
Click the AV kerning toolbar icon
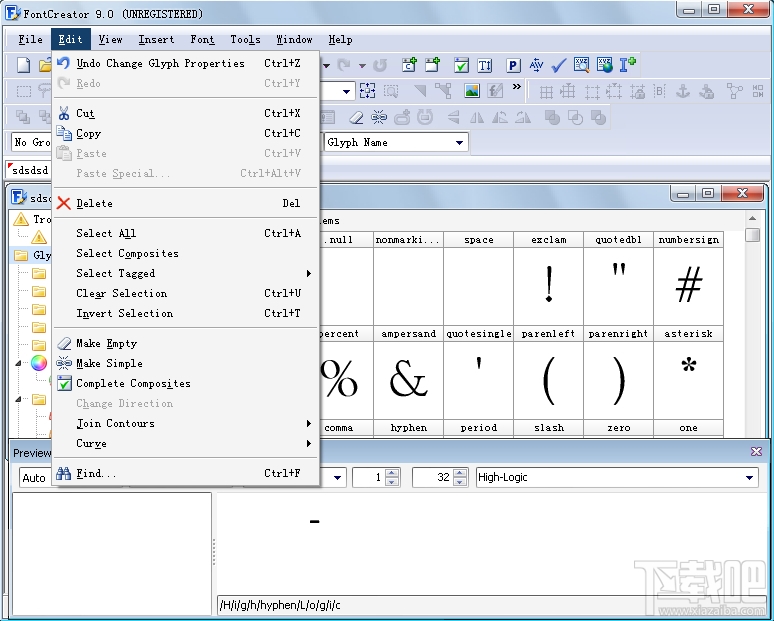click(536, 65)
